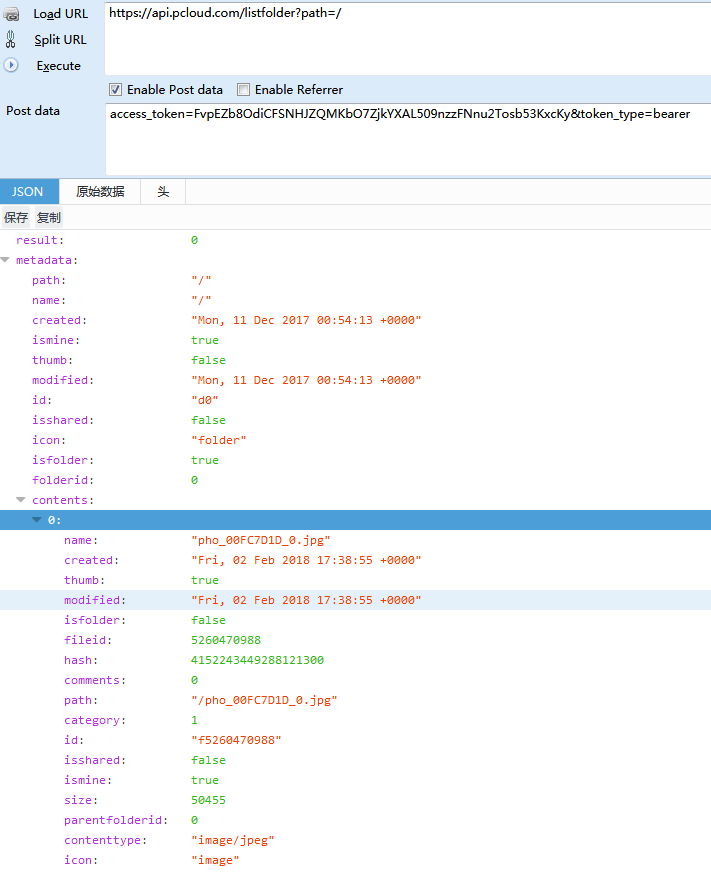The width and height of the screenshot is (711, 873).
Task: Click the Load URL label
Action: click(61, 14)
